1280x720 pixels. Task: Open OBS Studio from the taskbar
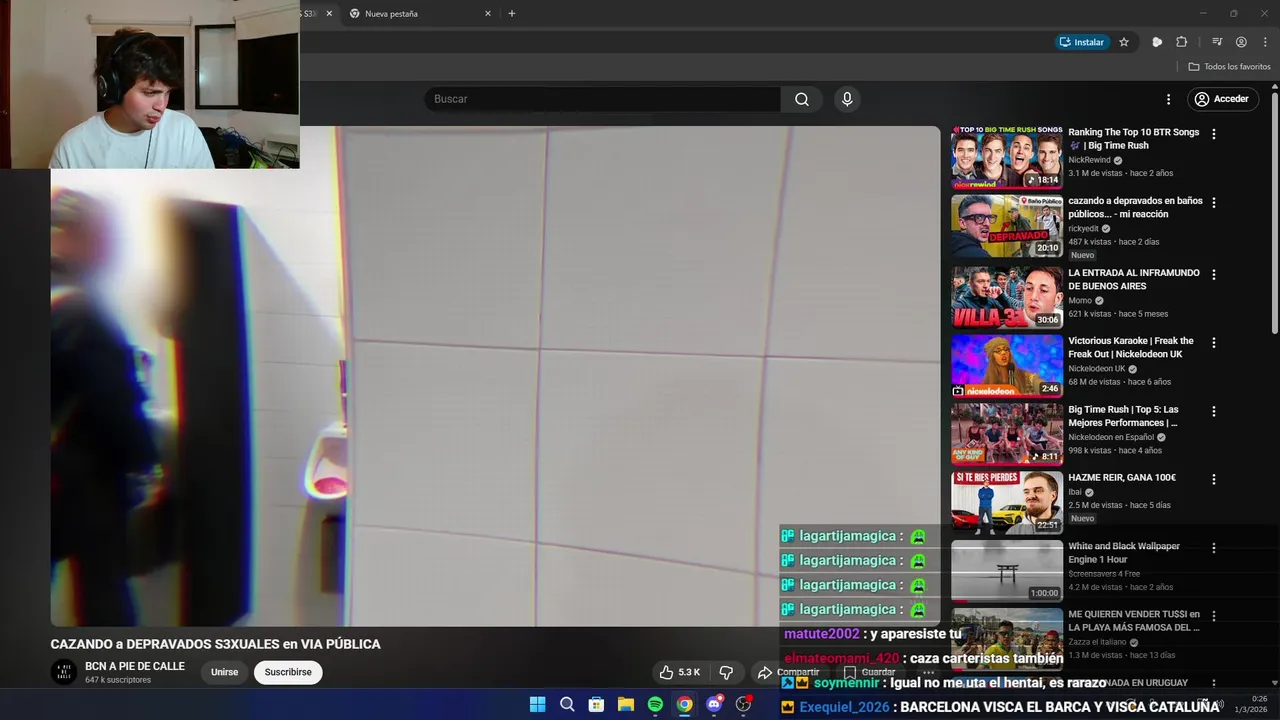[x=743, y=704]
